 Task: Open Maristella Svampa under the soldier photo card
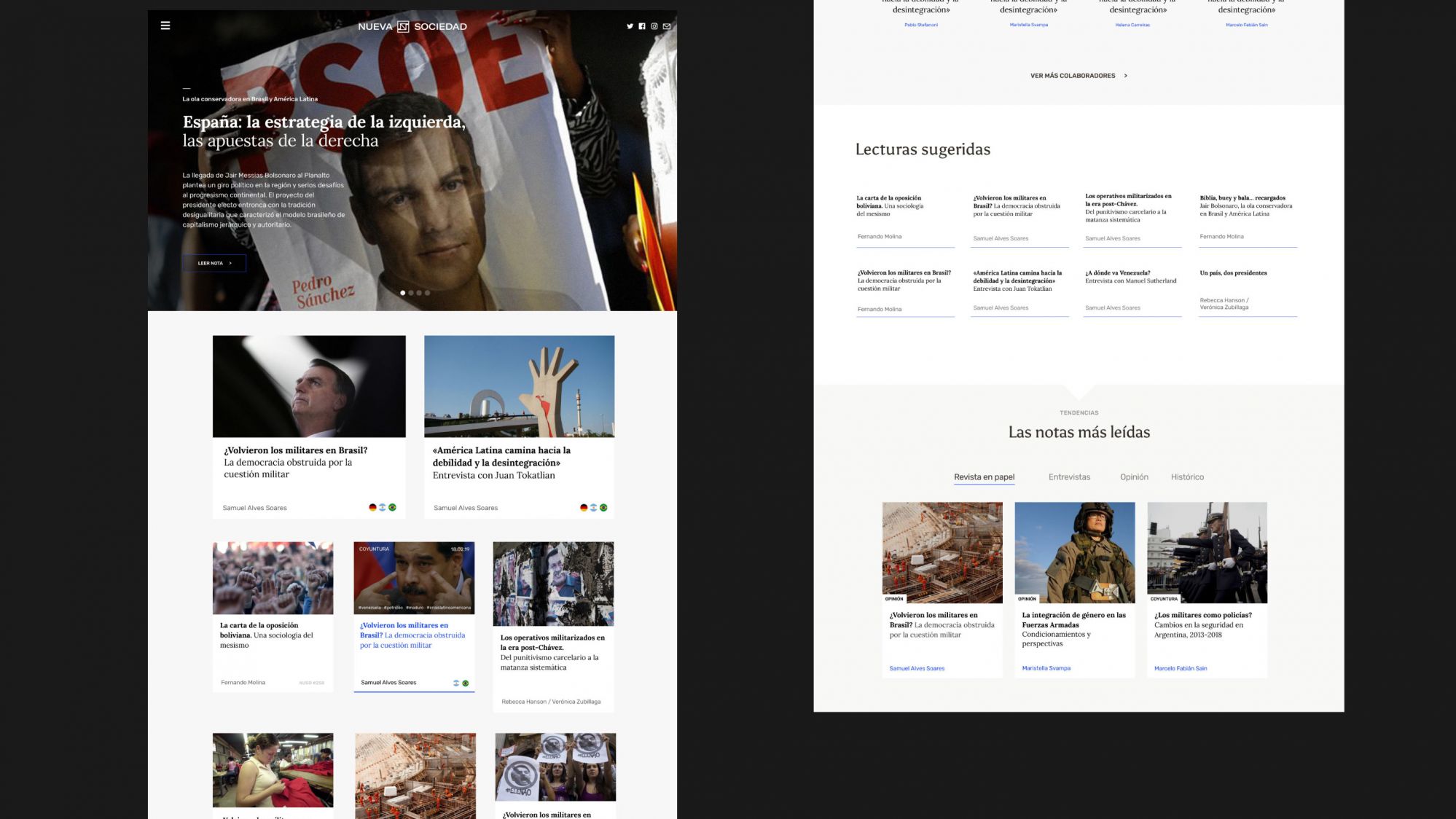(x=1046, y=668)
